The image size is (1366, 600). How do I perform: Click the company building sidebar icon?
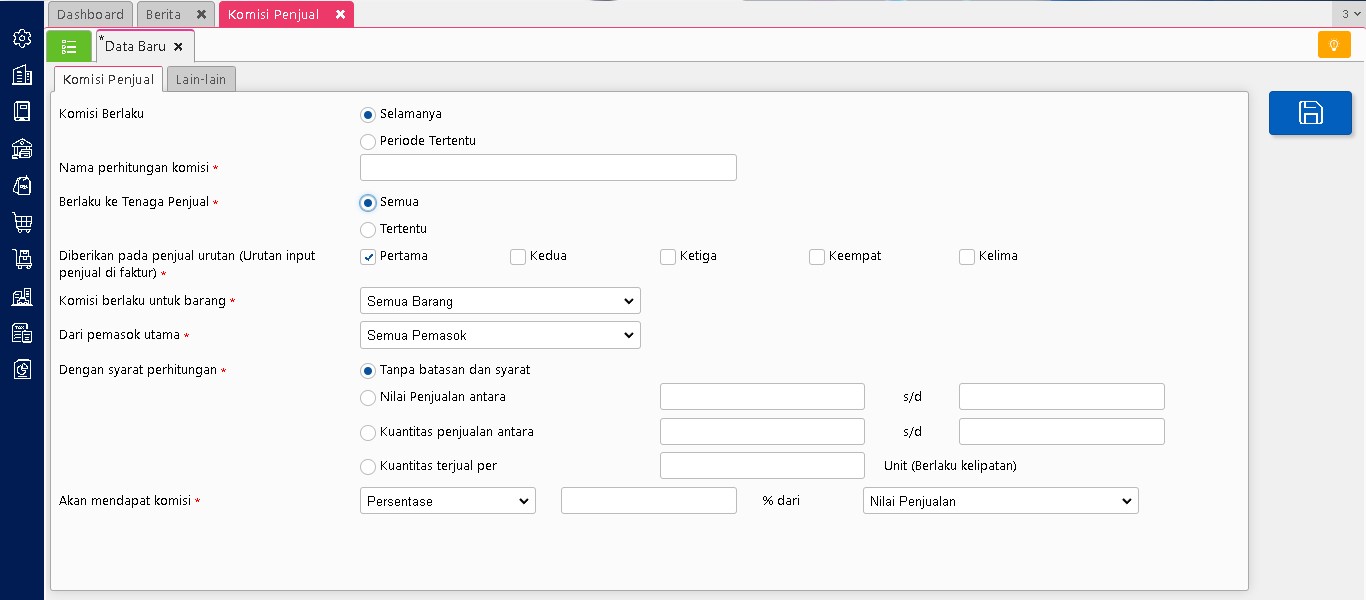pyautogui.click(x=22, y=75)
